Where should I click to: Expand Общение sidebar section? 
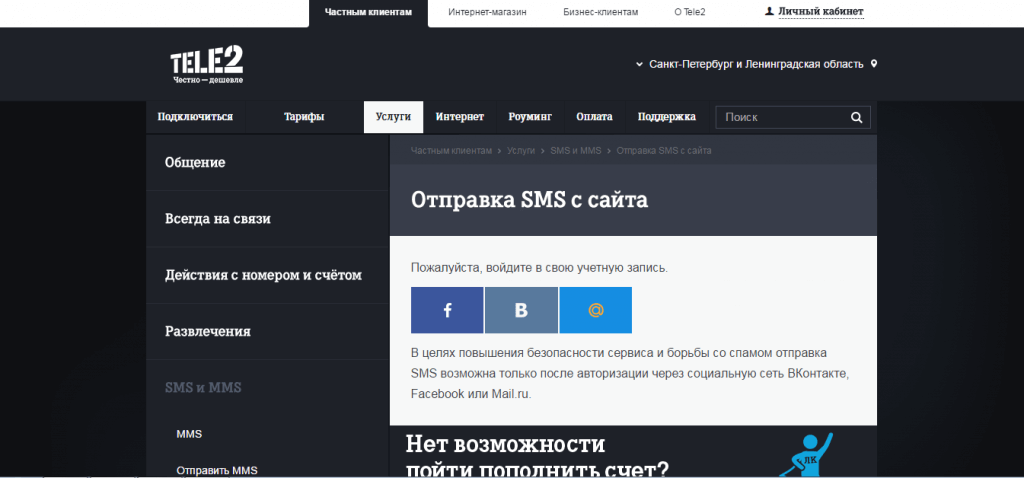[x=268, y=163]
